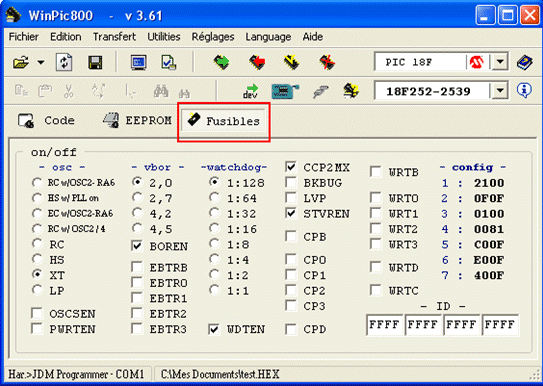Select the HS oscillator radio button
Image resolution: width=543 pixels, height=386 pixels.
[37, 259]
